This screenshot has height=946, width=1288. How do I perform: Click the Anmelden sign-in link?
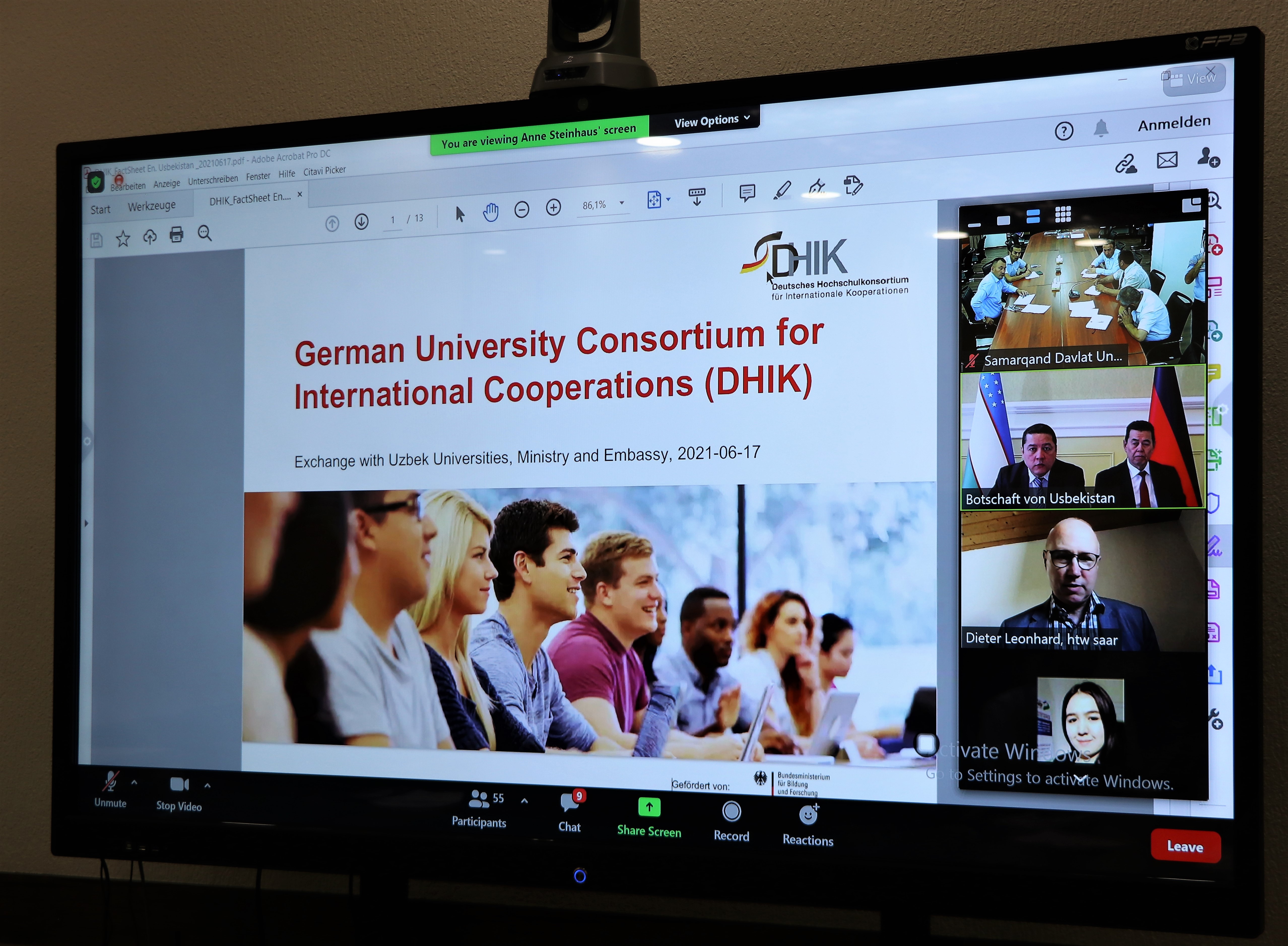[x=1174, y=124]
